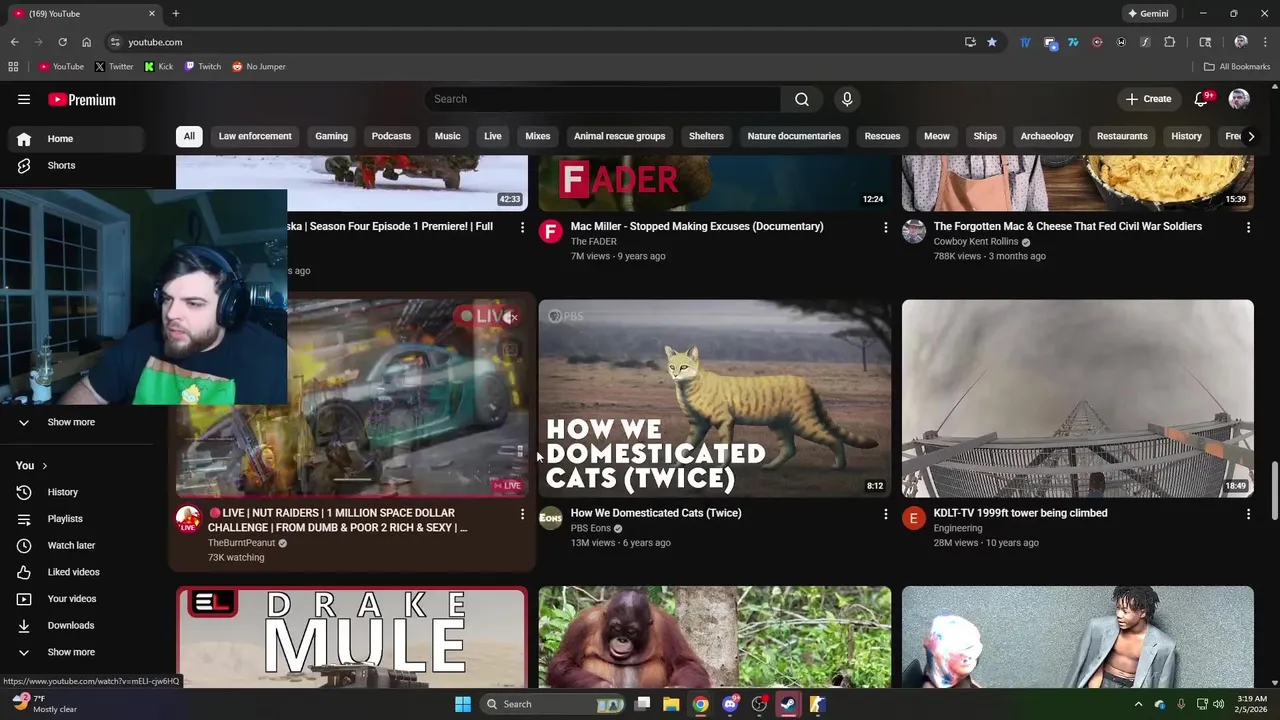Click the YouTube search field

pos(603,99)
